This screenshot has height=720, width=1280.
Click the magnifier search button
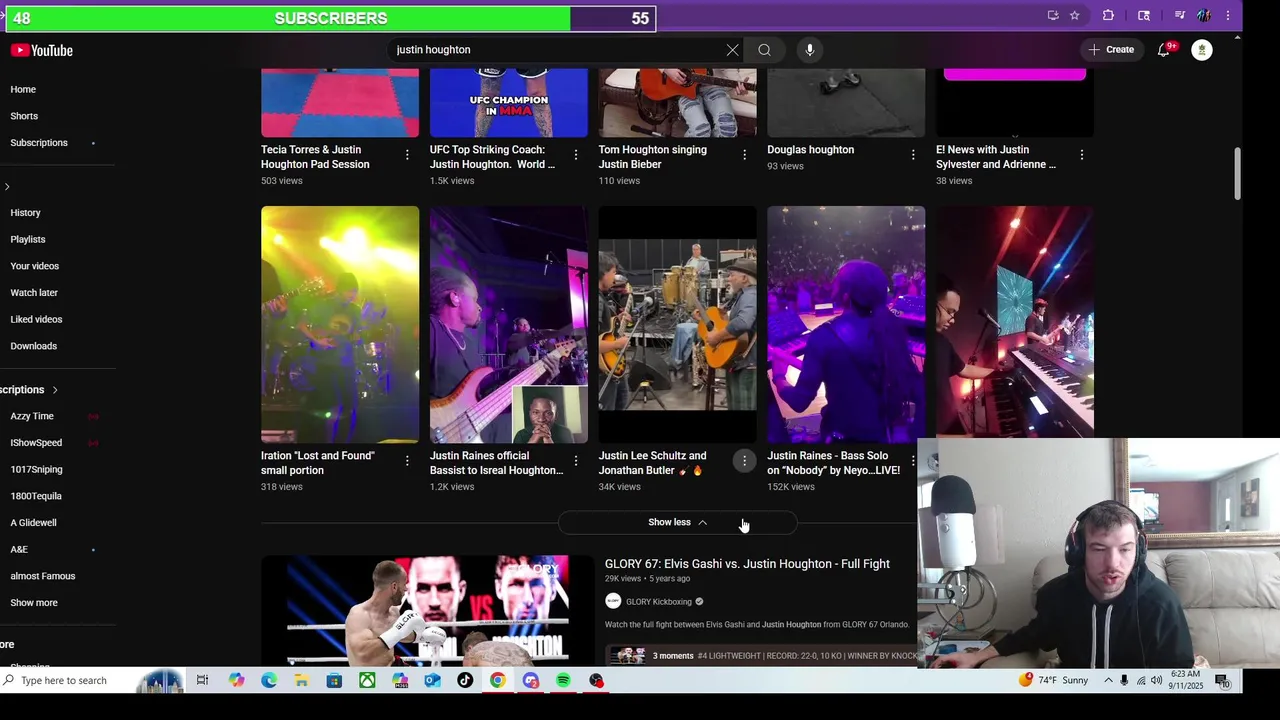click(x=764, y=50)
